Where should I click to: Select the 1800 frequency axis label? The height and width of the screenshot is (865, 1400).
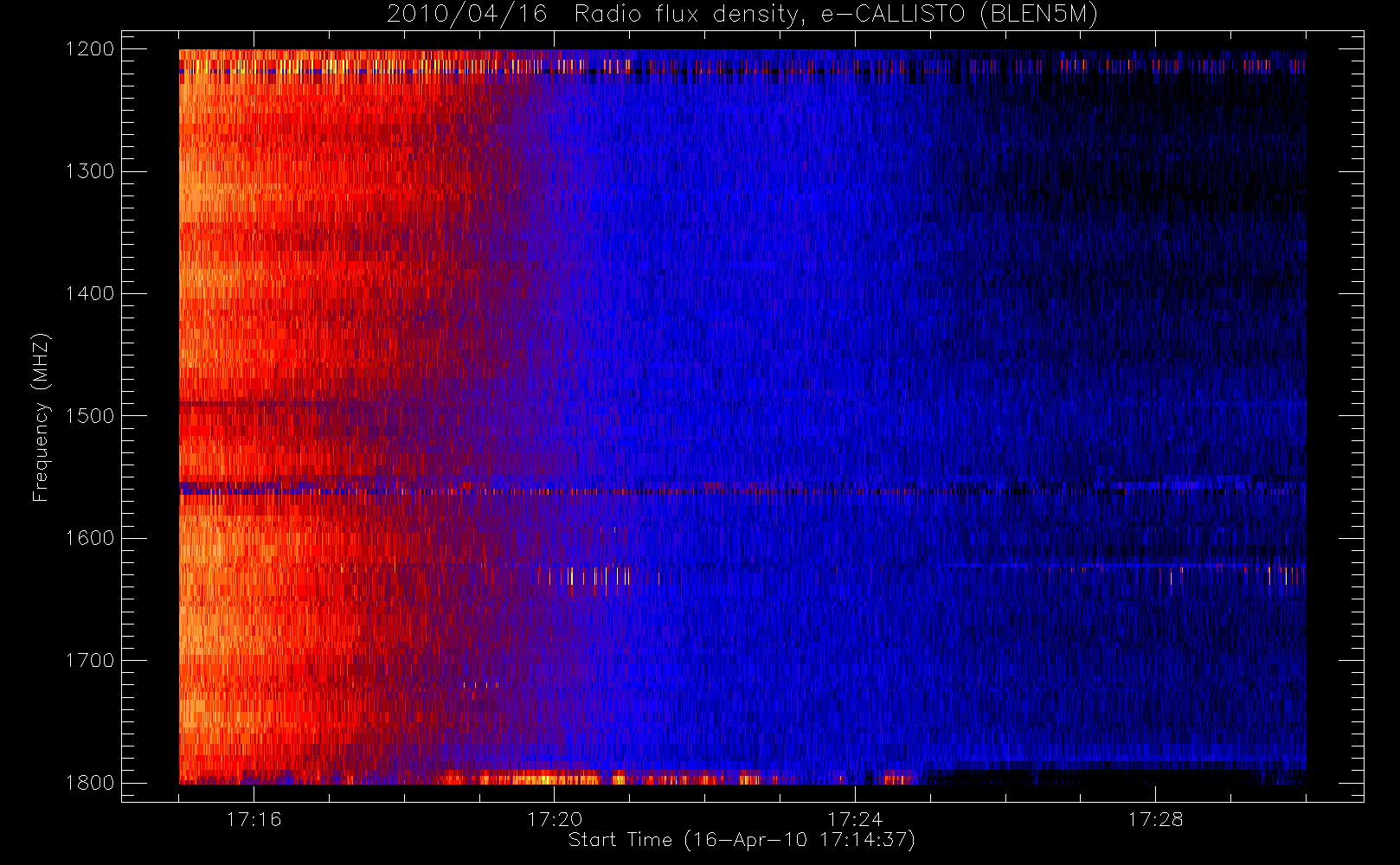click(90, 783)
